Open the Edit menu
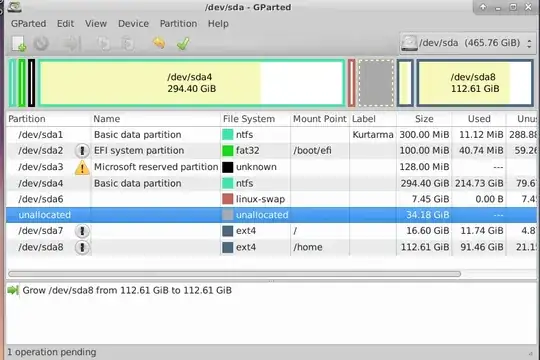Image resolution: width=540 pixels, height=360 pixels. (x=65, y=23)
